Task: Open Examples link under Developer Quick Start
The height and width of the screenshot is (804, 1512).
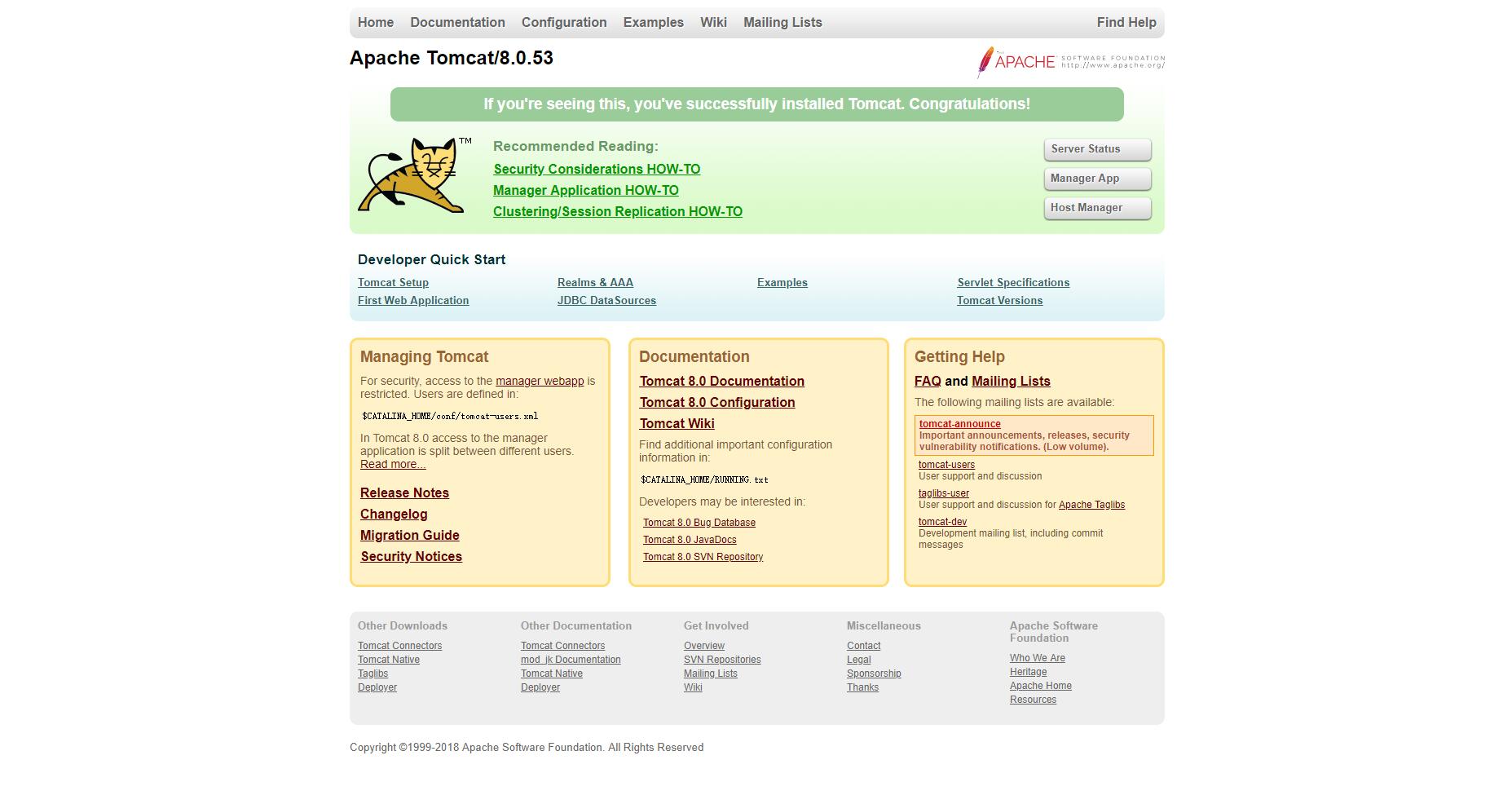Action: point(782,283)
